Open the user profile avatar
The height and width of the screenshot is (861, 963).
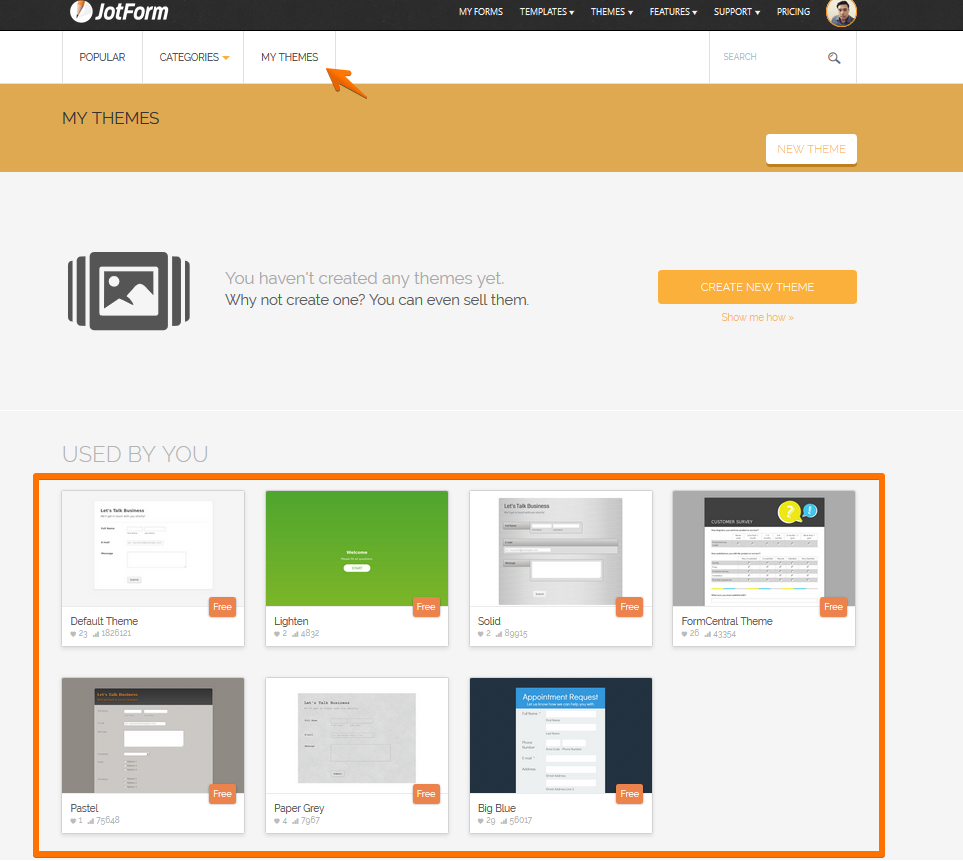841,12
